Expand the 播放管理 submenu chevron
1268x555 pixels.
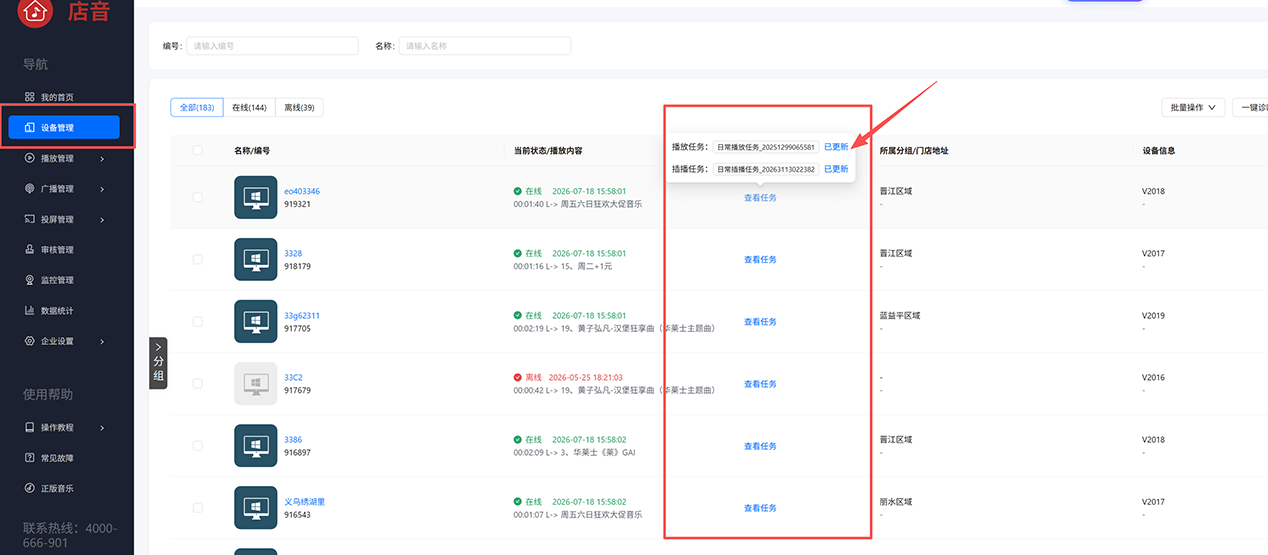click(x=102, y=158)
